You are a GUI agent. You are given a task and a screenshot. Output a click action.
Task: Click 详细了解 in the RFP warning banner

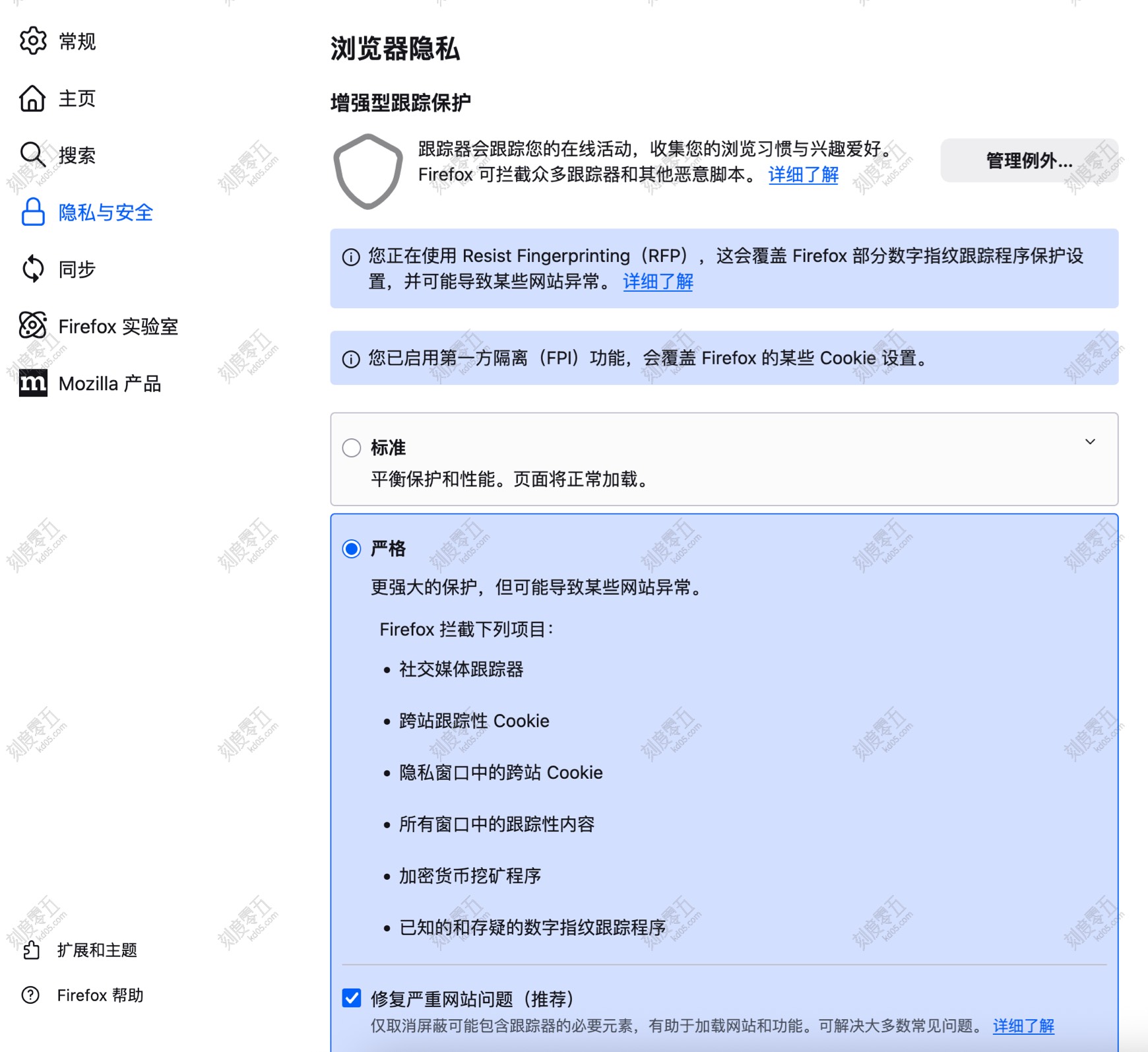pos(656,282)
